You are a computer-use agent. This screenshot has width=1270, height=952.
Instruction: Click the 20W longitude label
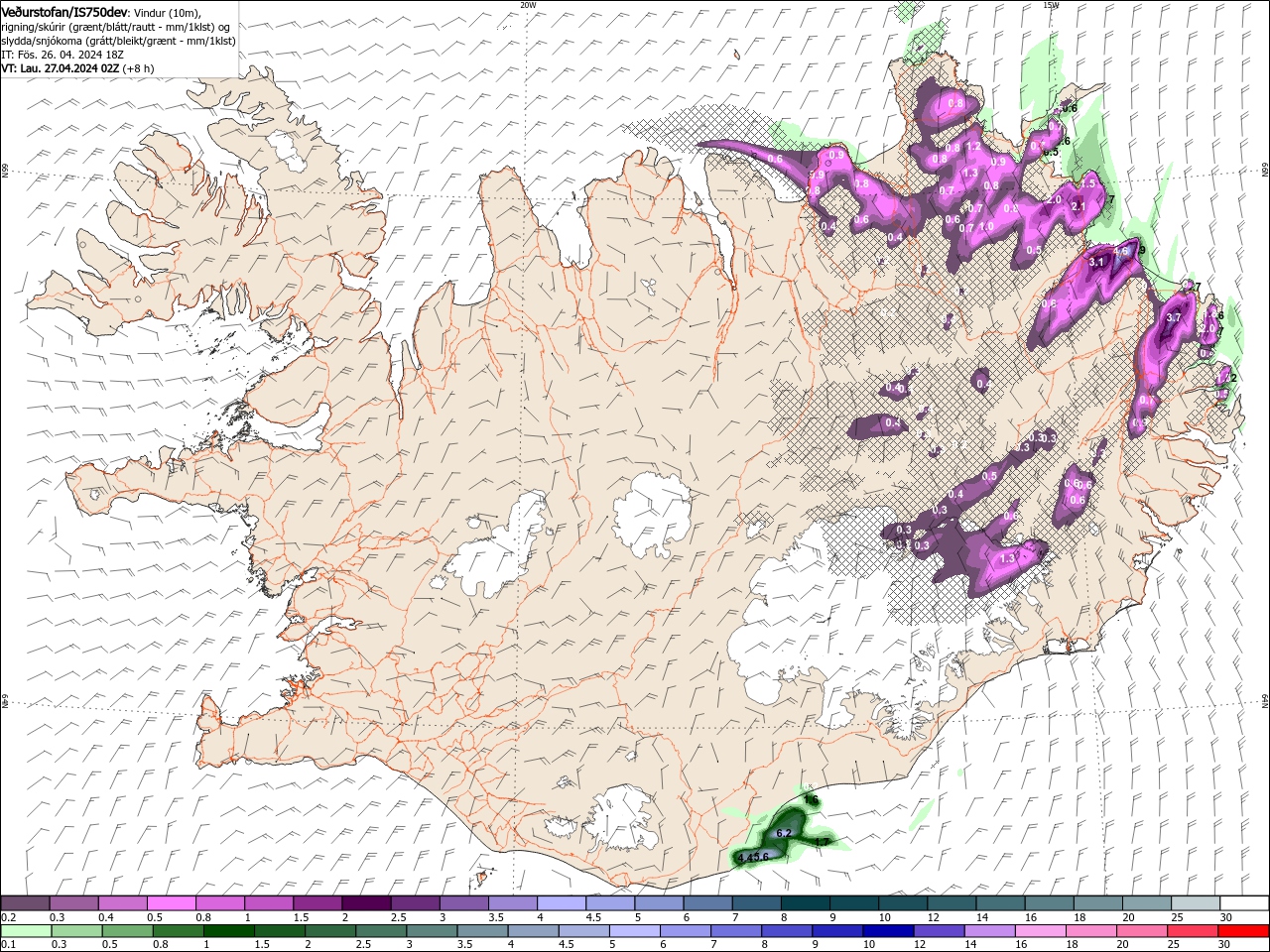pyautogui.click(x=528, y=5)
